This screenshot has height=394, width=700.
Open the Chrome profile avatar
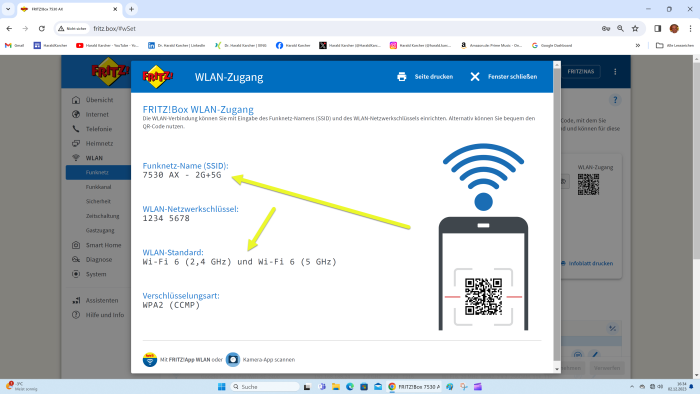pos(674,29)
